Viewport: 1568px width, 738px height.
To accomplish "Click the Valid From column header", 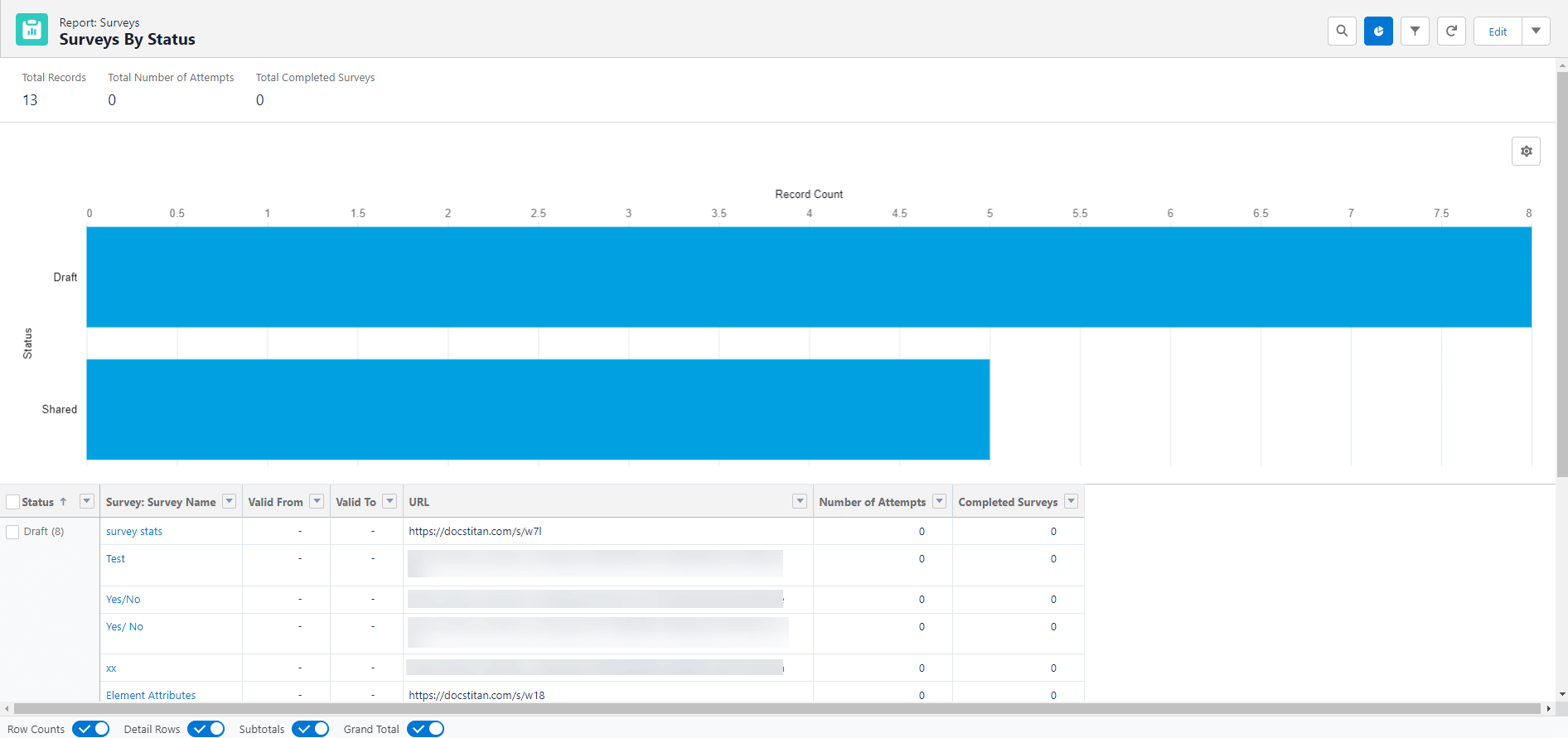I will tap(275, 502).
